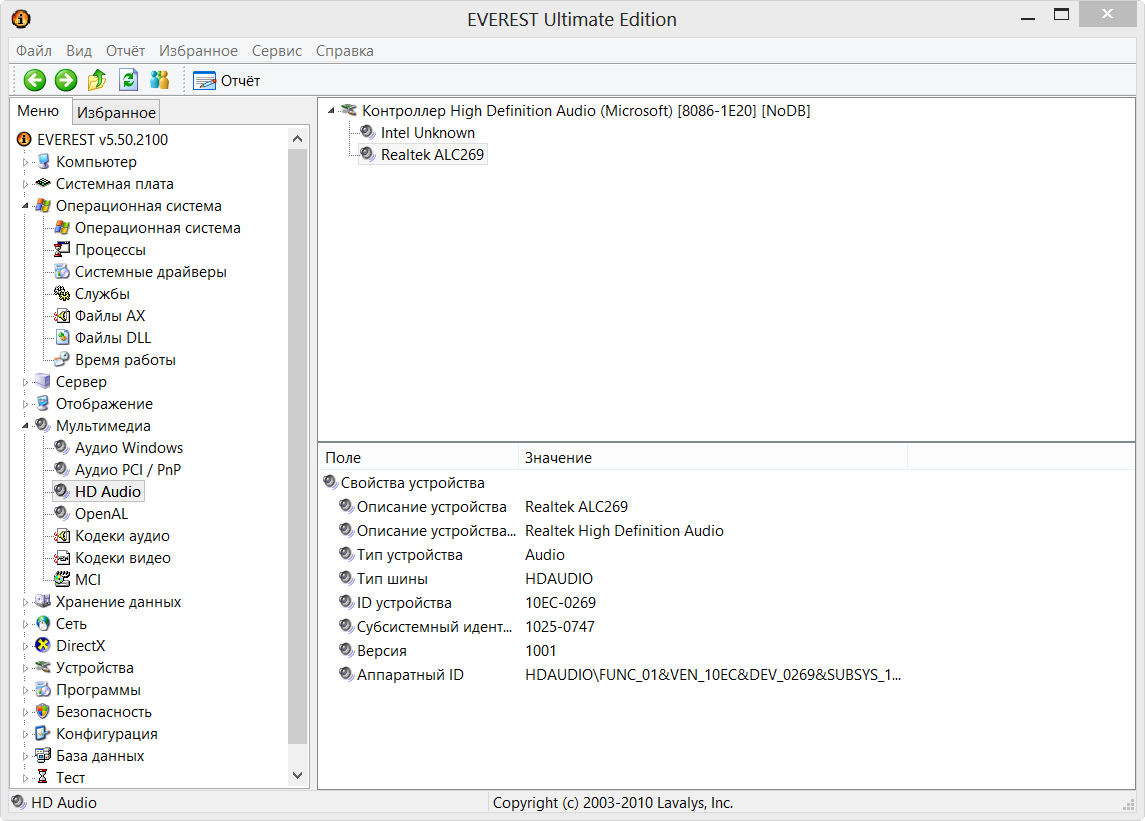Click the Значение column header
The height and width of the screenshot is (821, 1145).
point(558,458)
